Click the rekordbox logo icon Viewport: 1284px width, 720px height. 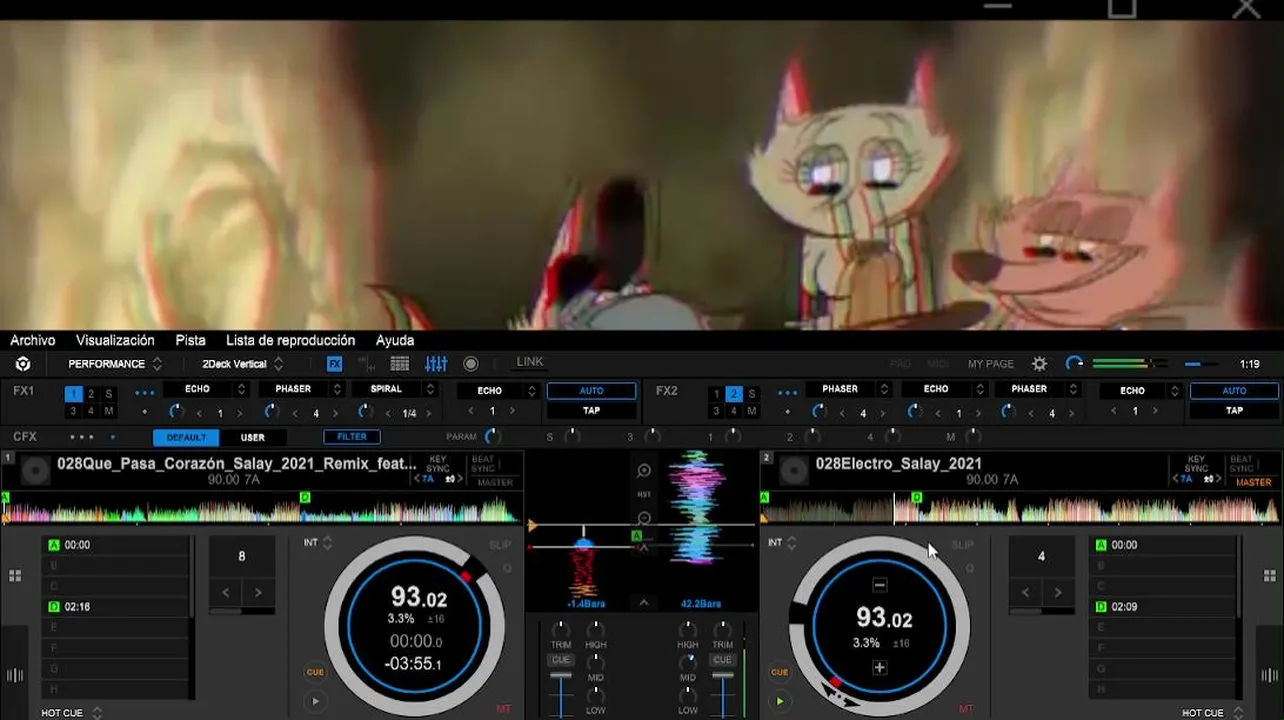(x=23, y=364)
